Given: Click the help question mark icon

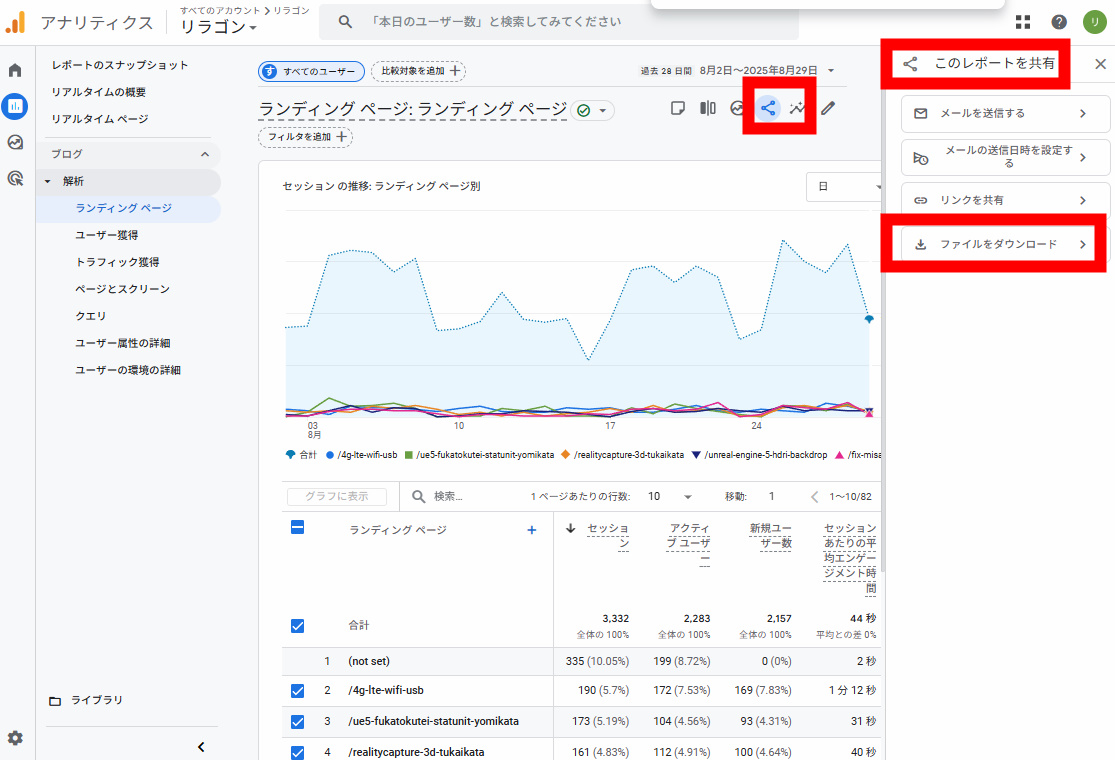Looking at the screenshot, I should click(1059, 22).
